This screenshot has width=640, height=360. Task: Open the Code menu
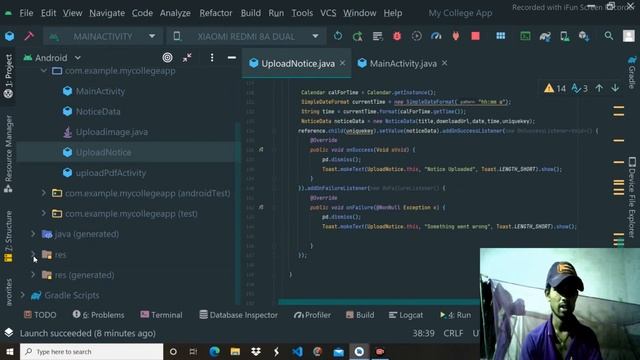tap(142, 13)
